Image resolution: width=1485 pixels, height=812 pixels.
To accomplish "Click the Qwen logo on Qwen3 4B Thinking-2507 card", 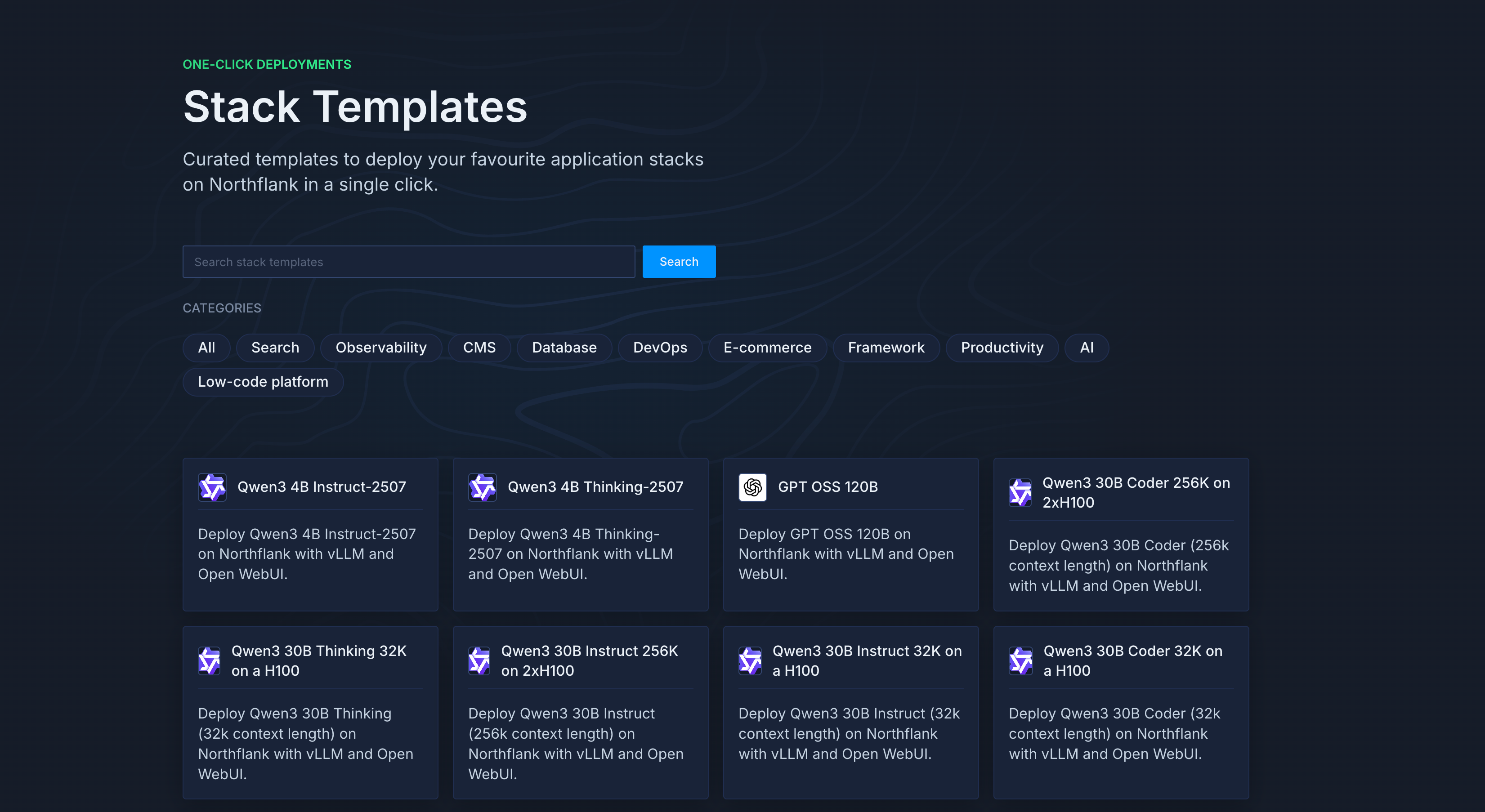I will coord(483,487).
